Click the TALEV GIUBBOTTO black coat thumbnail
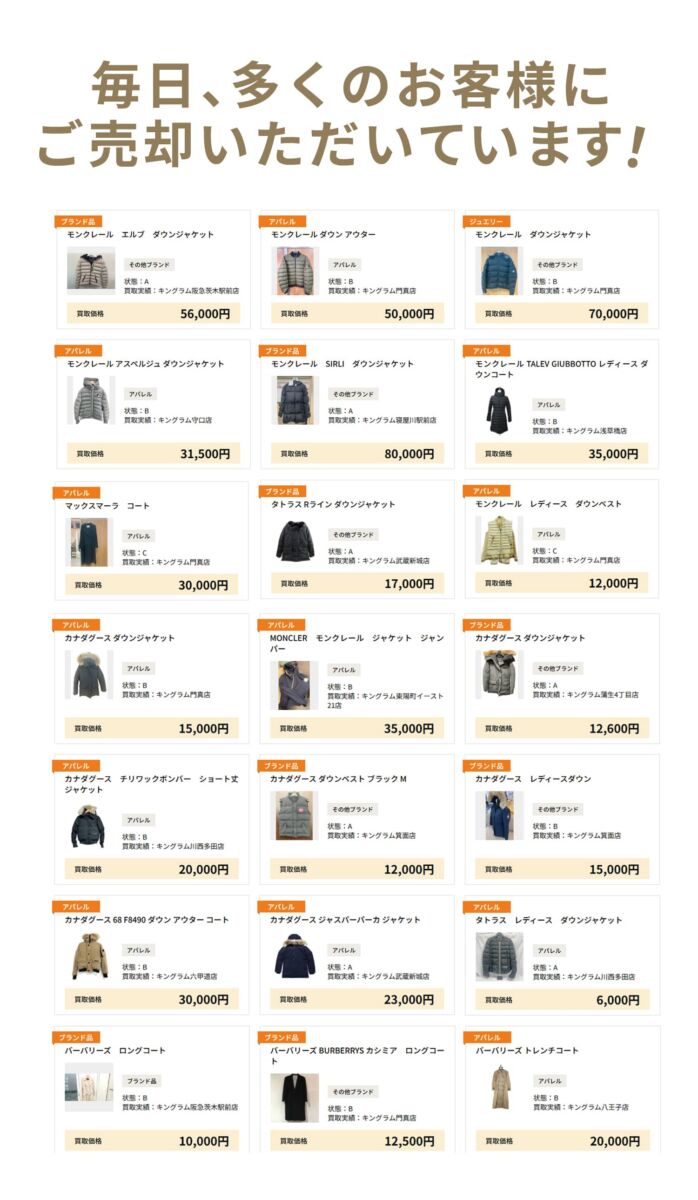 pyautogui.click(x=499, y=410)
